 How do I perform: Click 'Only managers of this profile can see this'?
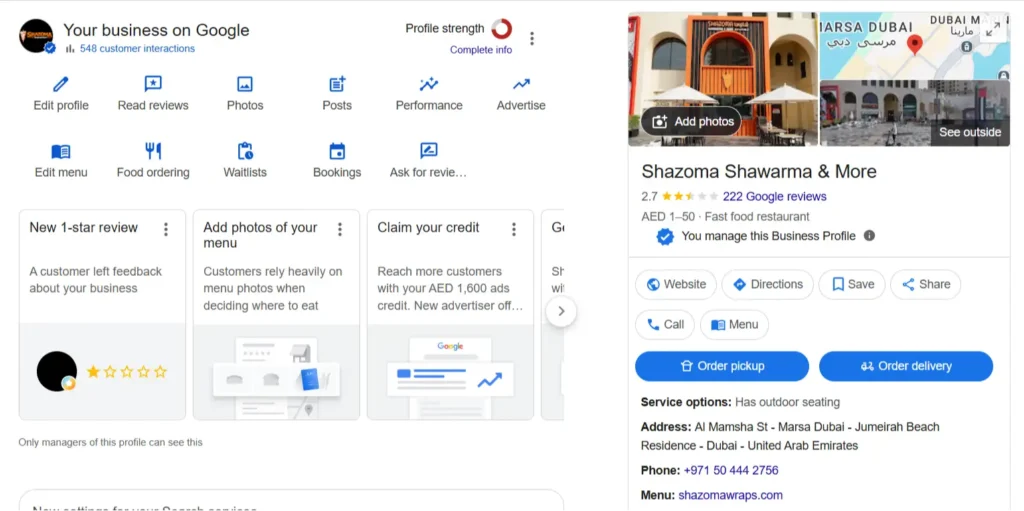pos(110,442)
